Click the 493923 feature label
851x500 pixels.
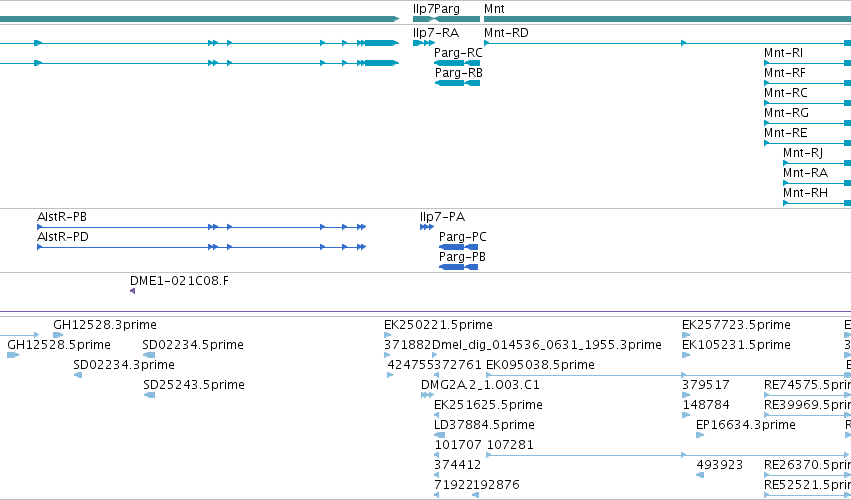pos(720,465)
